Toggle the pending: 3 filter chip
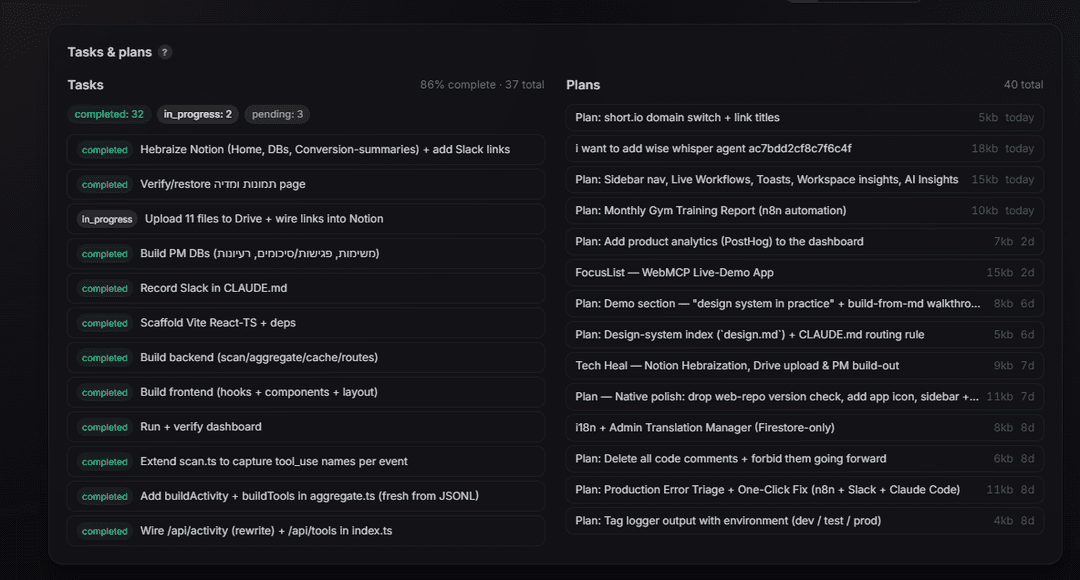1080x580 pixels. [x=277, y=114]
